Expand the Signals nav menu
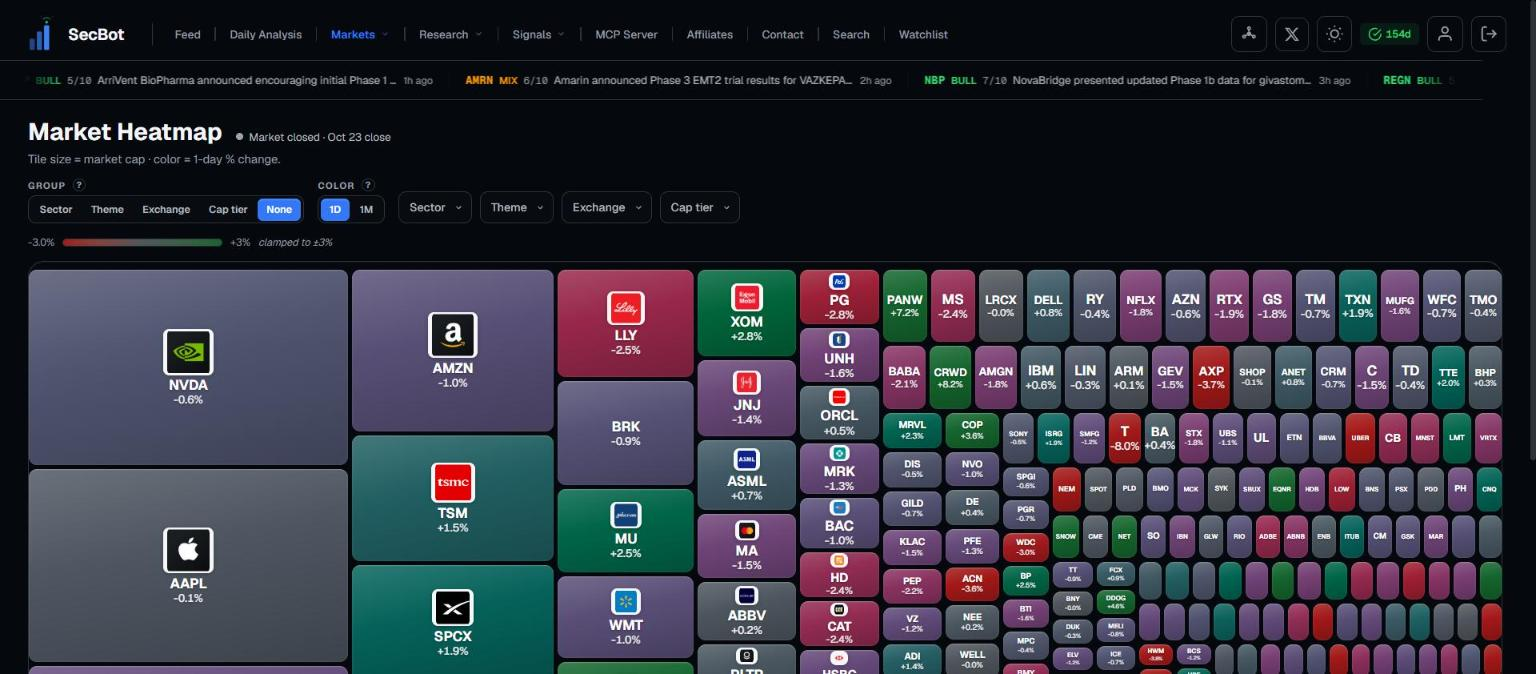 pyautogui.click(x=538, y=34)
